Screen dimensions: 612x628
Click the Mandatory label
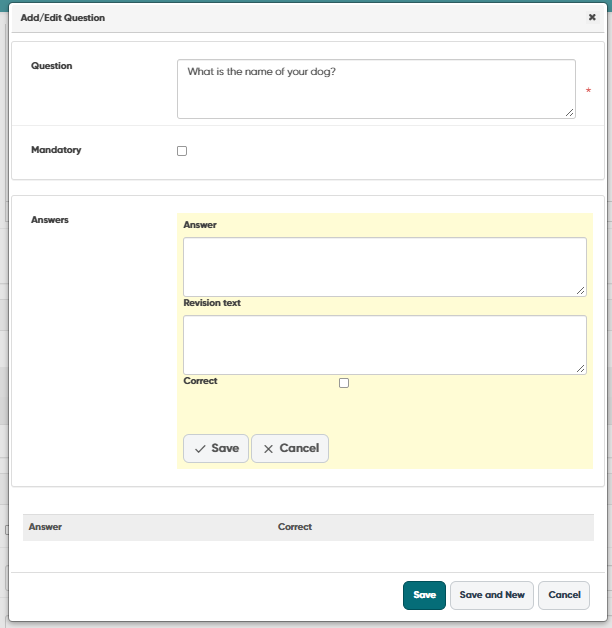56,150
